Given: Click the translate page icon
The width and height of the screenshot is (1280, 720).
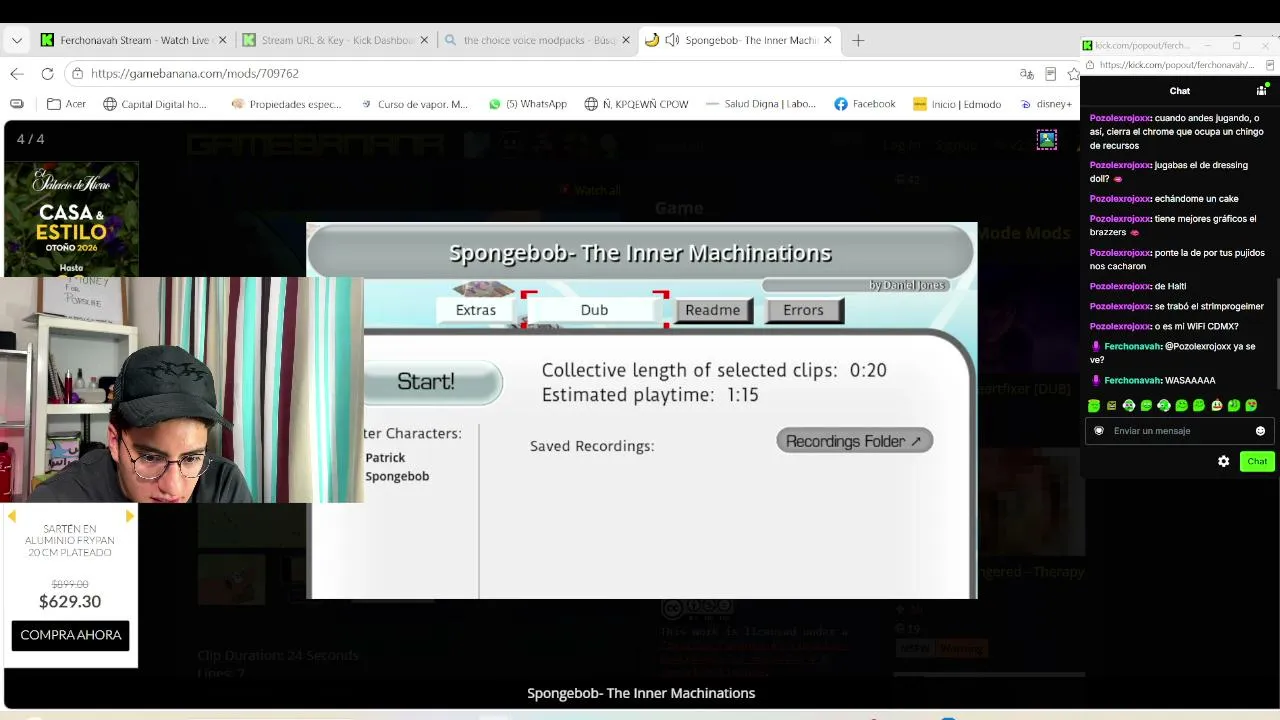Looking at the screenshot, I should pos(1026,73).
